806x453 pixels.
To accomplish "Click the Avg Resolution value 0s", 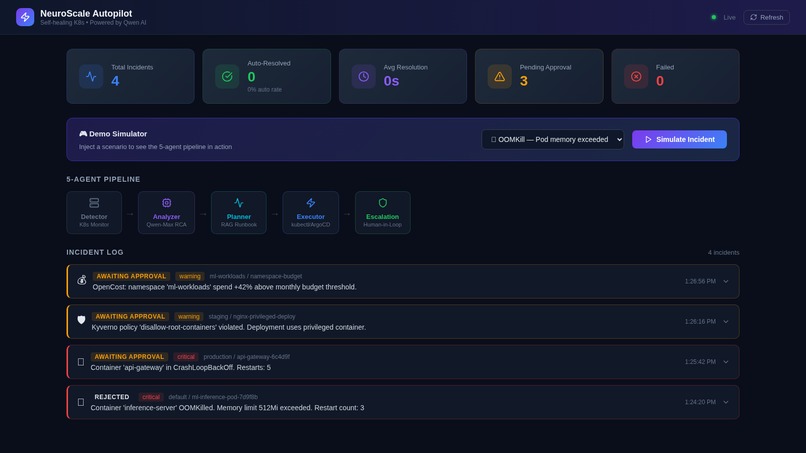I will coord(391,81).
